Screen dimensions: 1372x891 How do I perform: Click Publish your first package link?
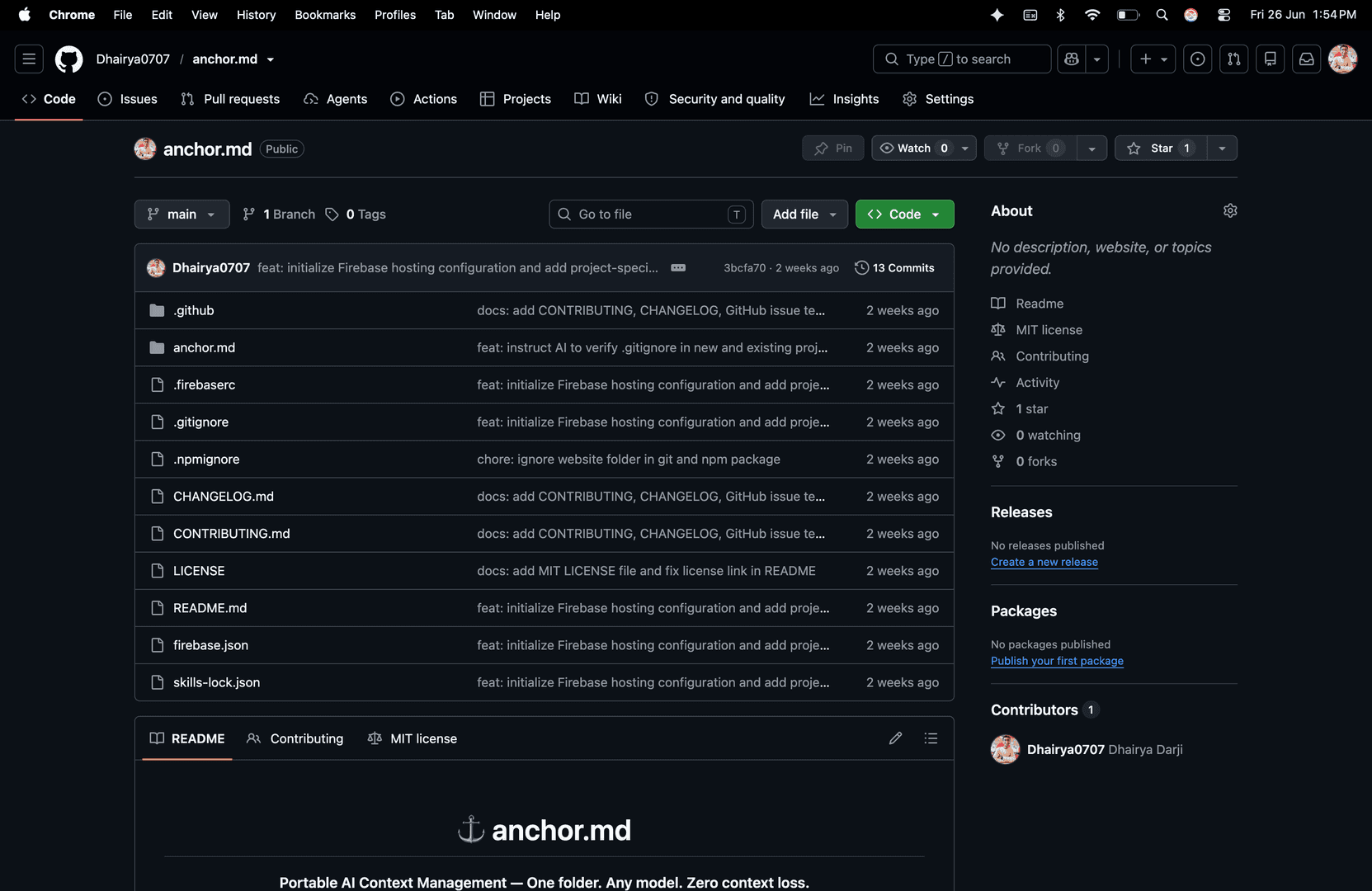point(1057,661)
